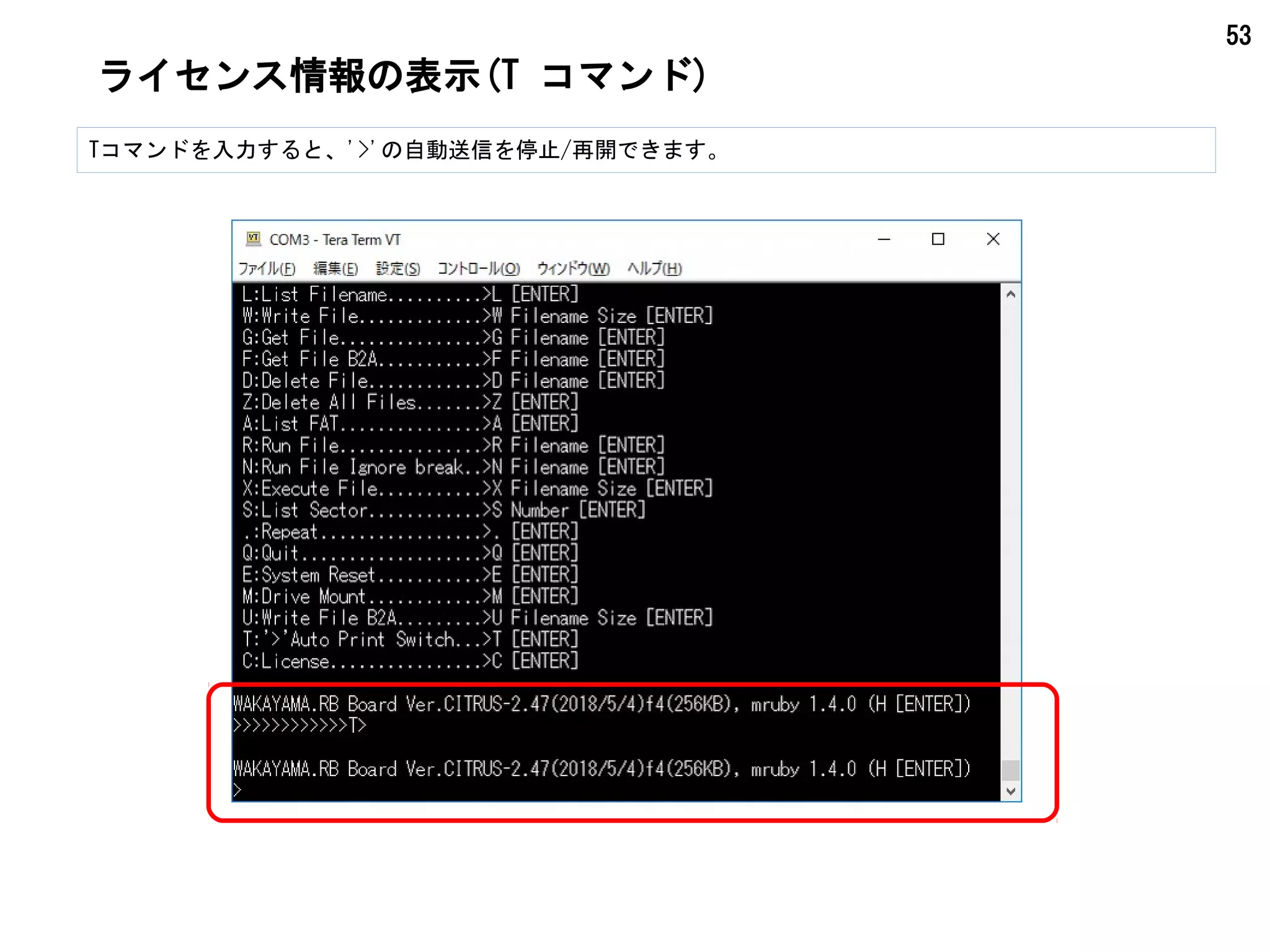Click the 'F:Get File B2A' line
This screenshot has width=1270, height=952.
click(x=453, y=359)
